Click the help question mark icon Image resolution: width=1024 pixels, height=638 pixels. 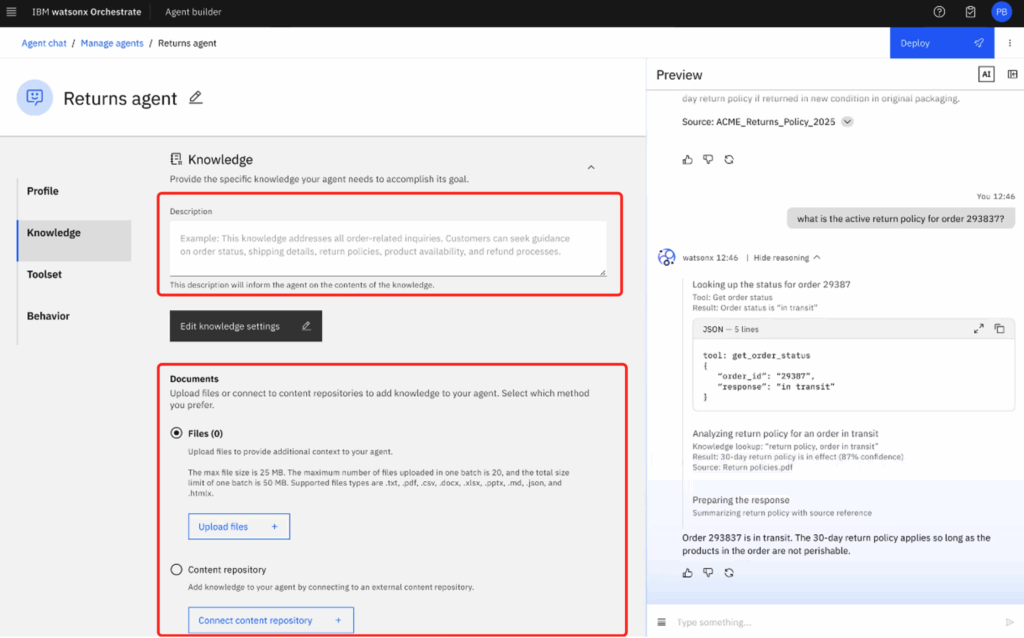(939, 12)
